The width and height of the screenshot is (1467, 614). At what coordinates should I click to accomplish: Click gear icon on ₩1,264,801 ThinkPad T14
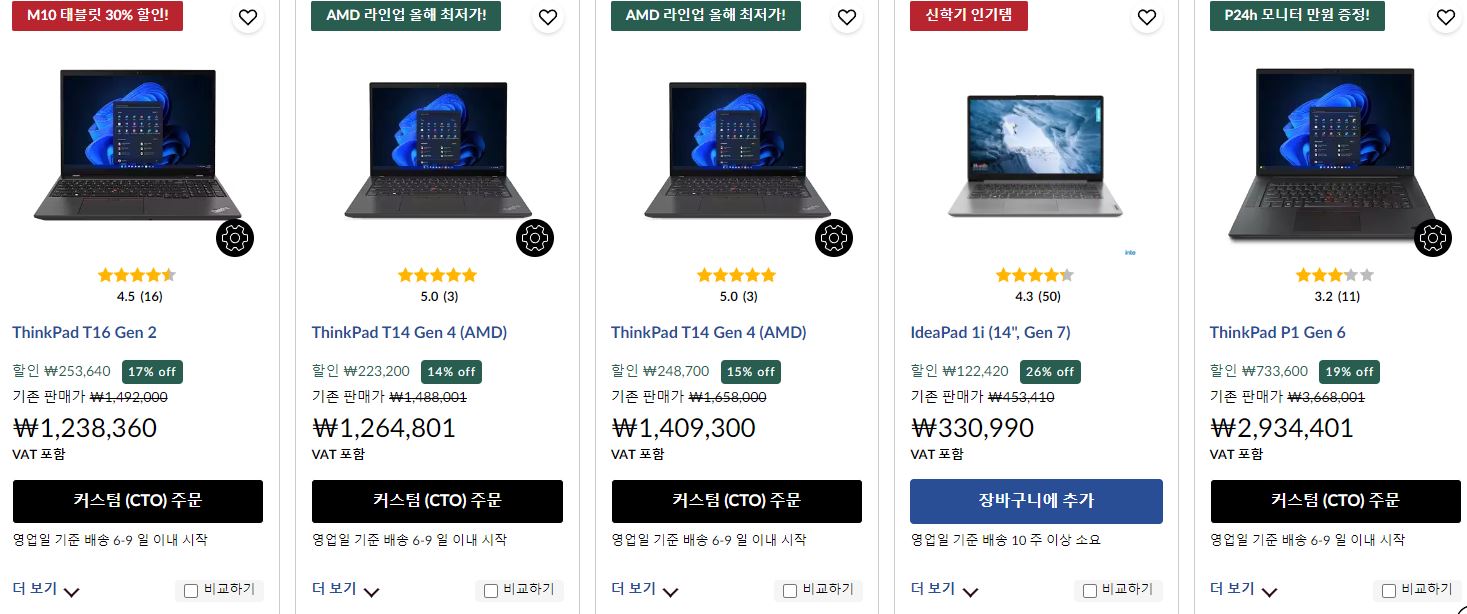click(535, 238)
